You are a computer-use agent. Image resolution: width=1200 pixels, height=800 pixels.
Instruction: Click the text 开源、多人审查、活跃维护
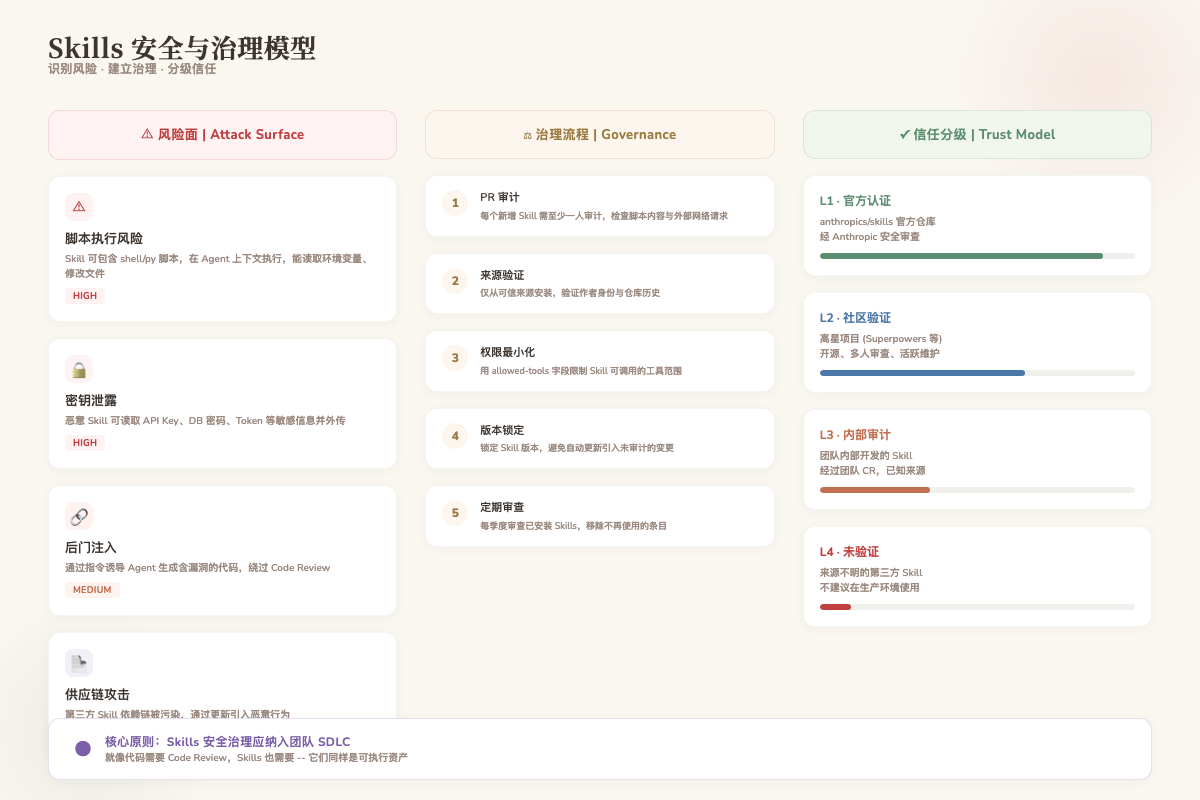(x=880, y=354)
